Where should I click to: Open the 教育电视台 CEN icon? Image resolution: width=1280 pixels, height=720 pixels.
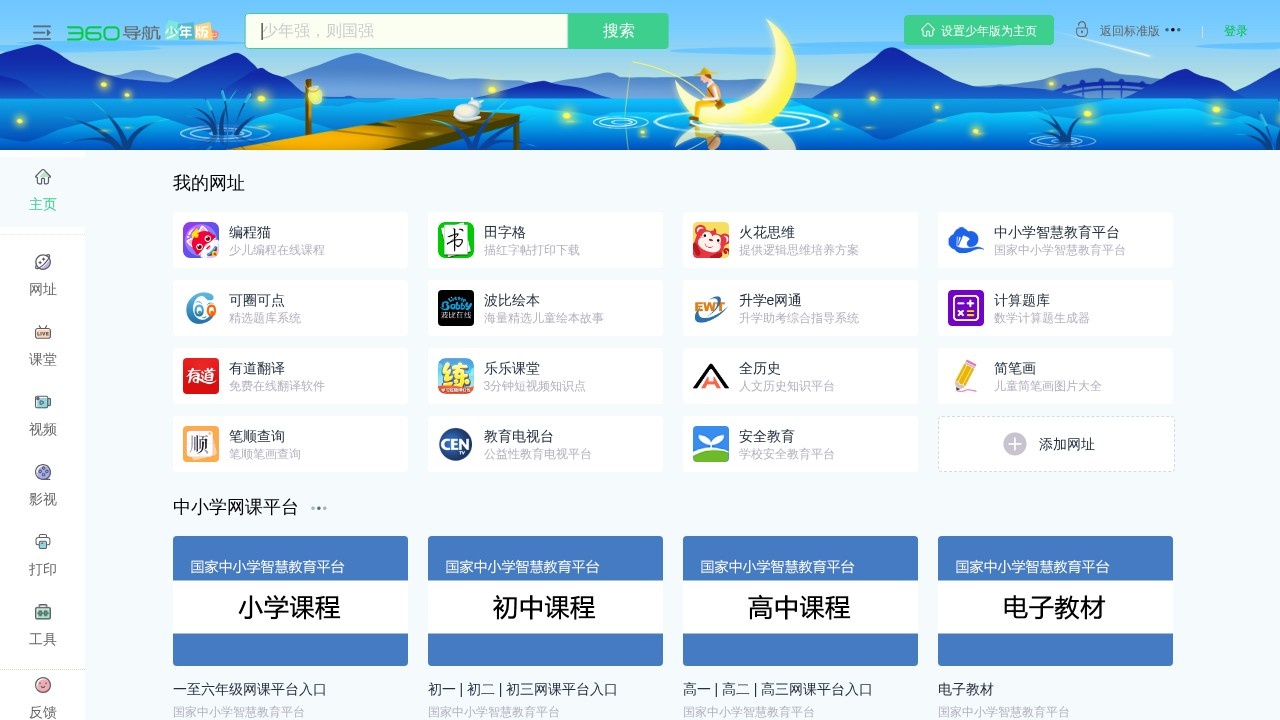(x=456, y=444)
